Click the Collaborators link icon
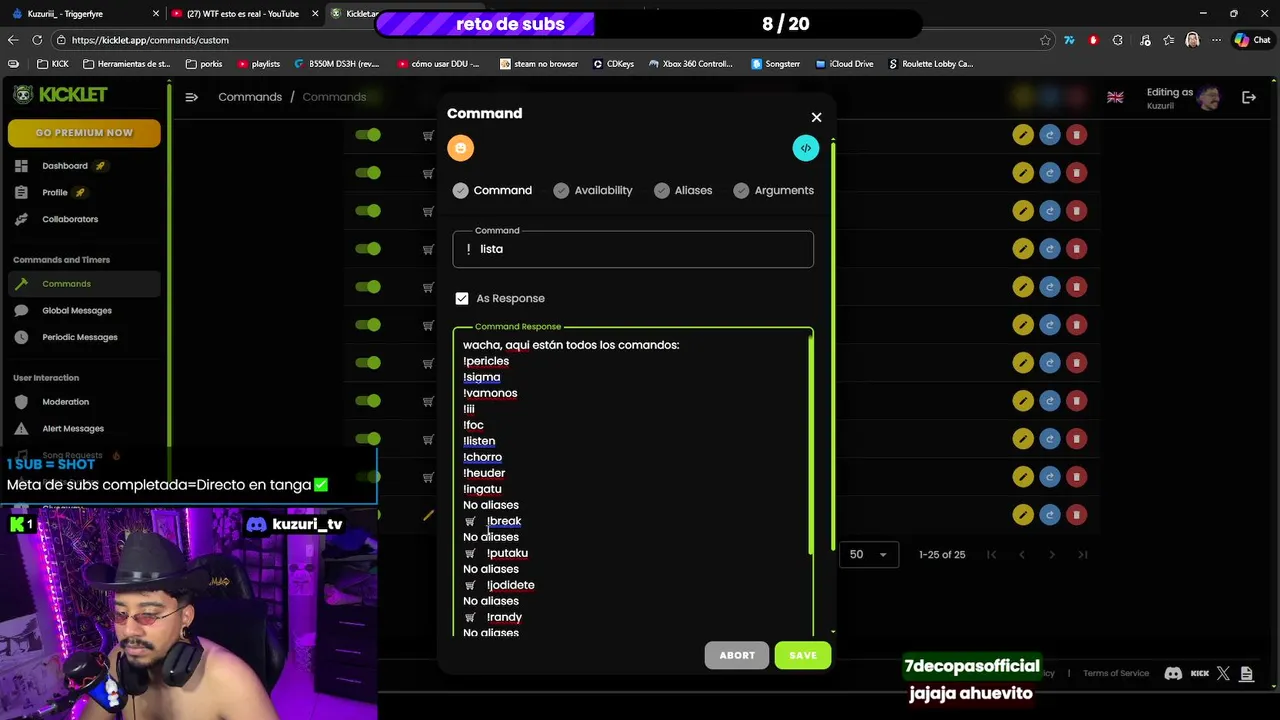The image size is (1280, 720). tap(21, 219)
